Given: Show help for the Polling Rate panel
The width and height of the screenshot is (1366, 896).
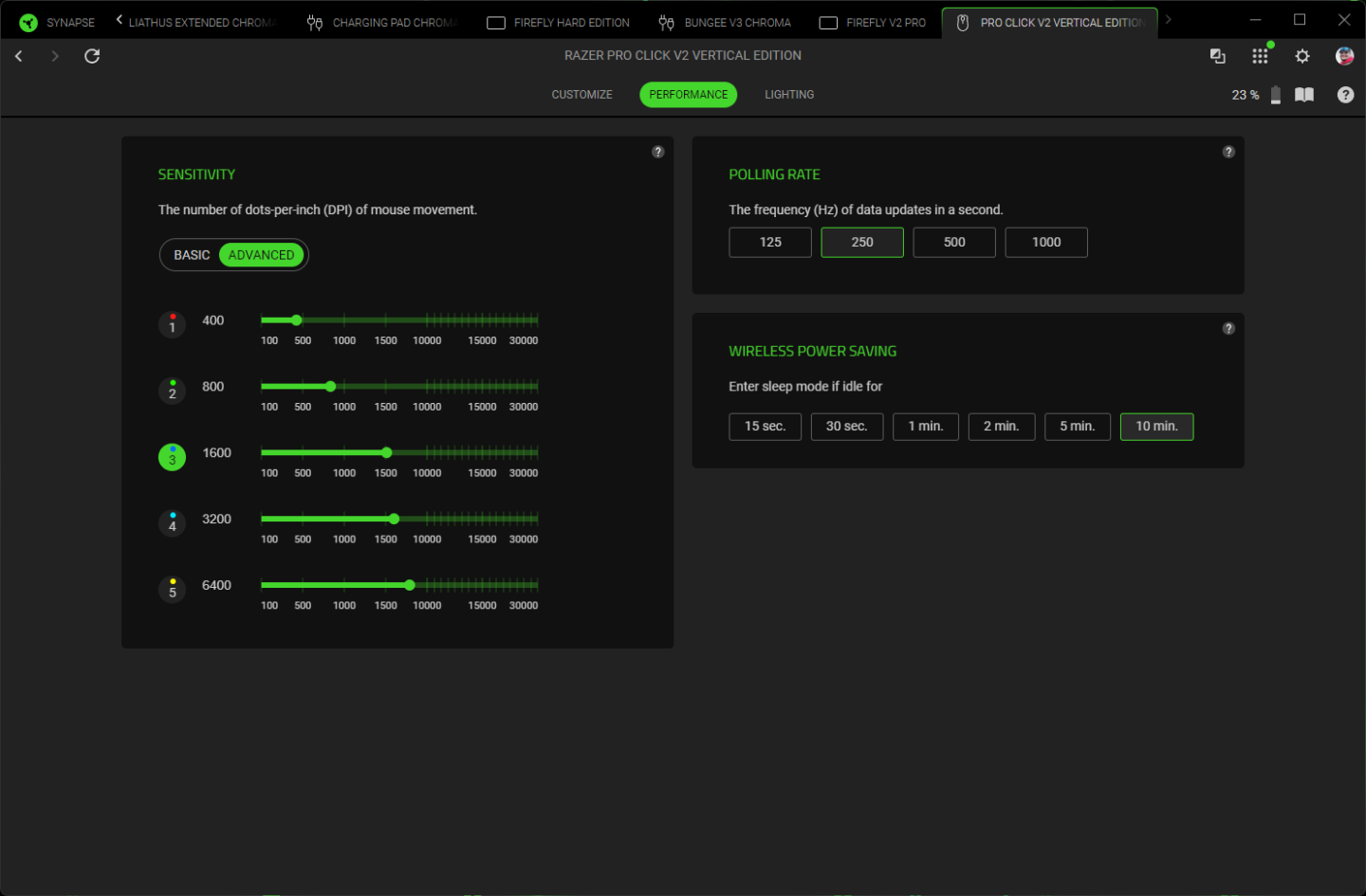Looking at the screenshot, I should point(1228,152).
